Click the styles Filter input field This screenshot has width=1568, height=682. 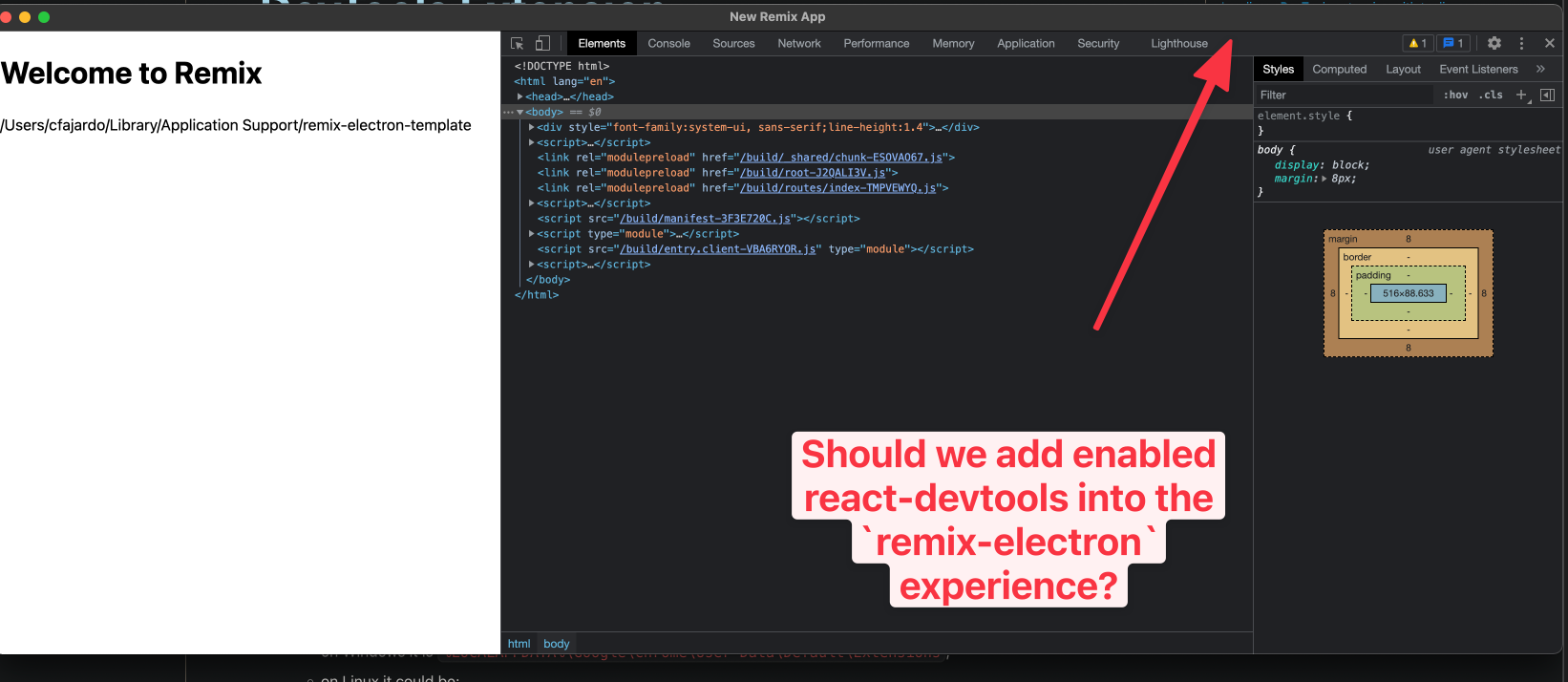tap(1345, 95)
